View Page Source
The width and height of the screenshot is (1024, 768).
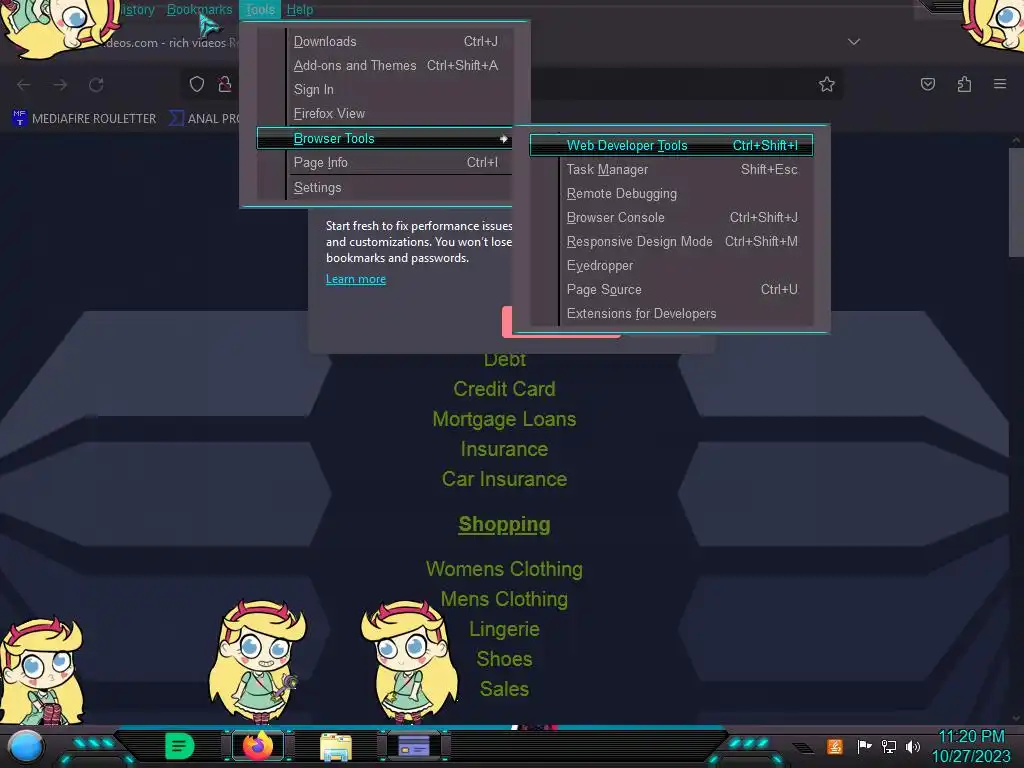(x=671, y=289)
